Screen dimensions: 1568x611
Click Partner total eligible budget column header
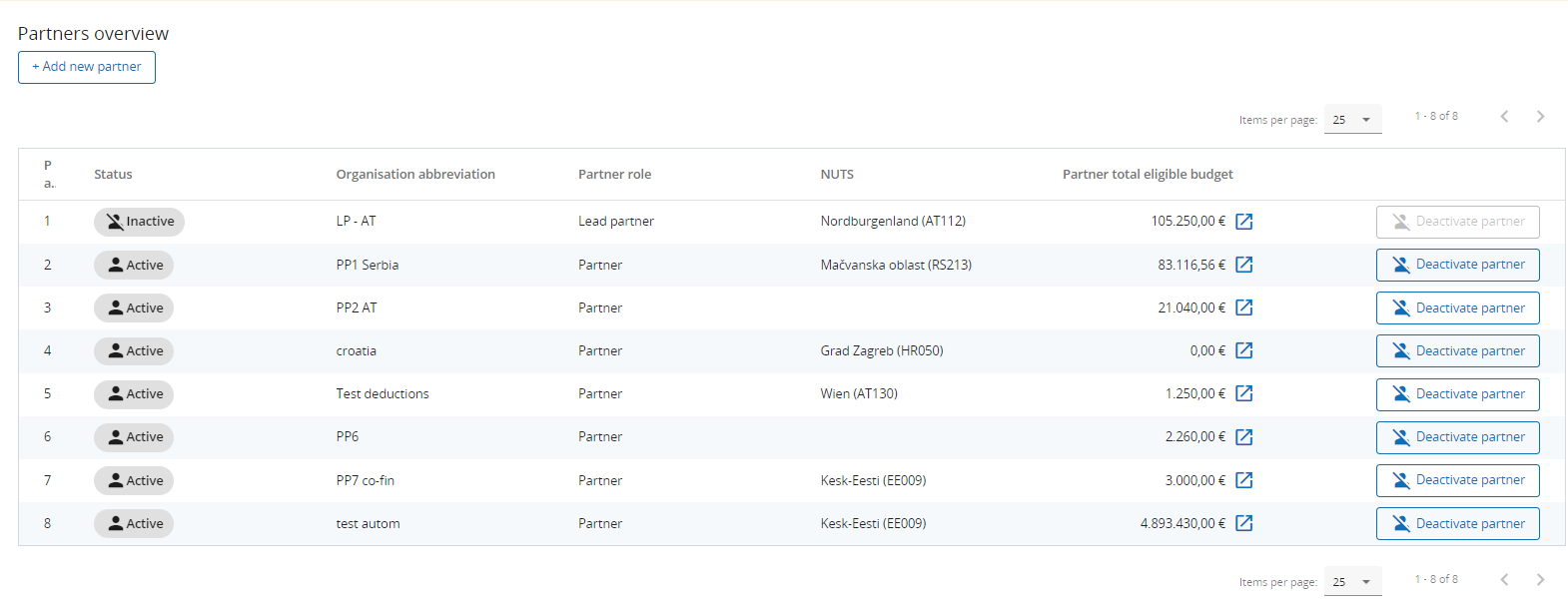[x=1147, y=174]
